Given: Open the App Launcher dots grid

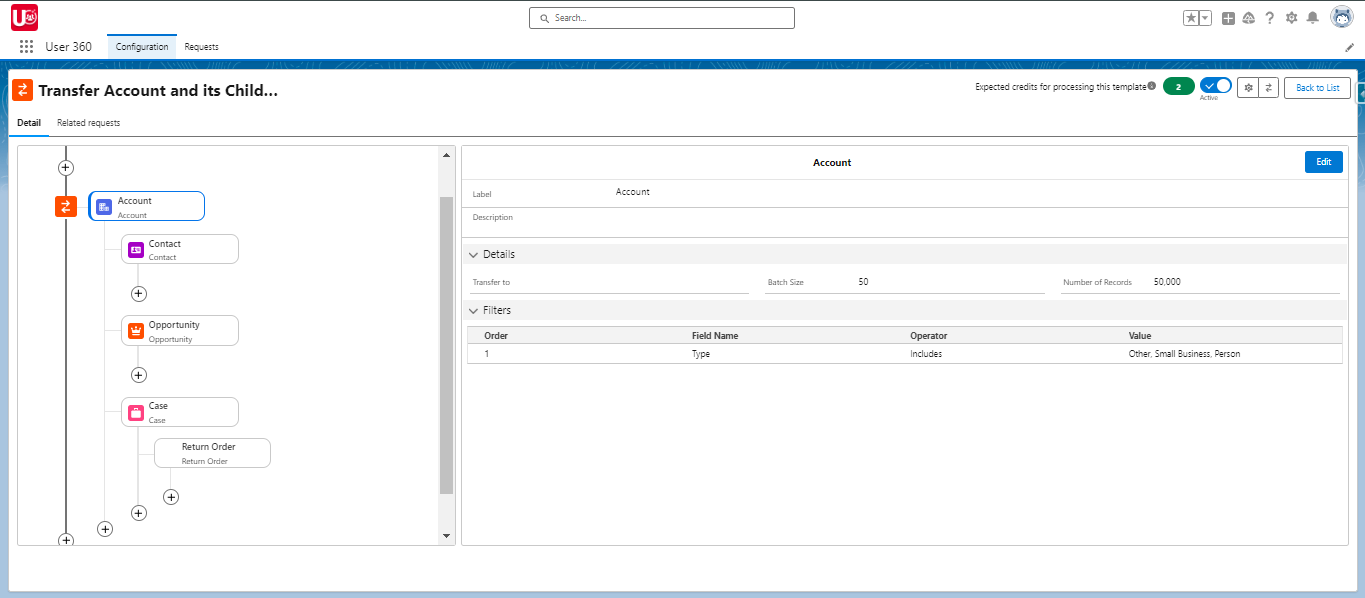Looking at the screenshot, I should 26,47.
